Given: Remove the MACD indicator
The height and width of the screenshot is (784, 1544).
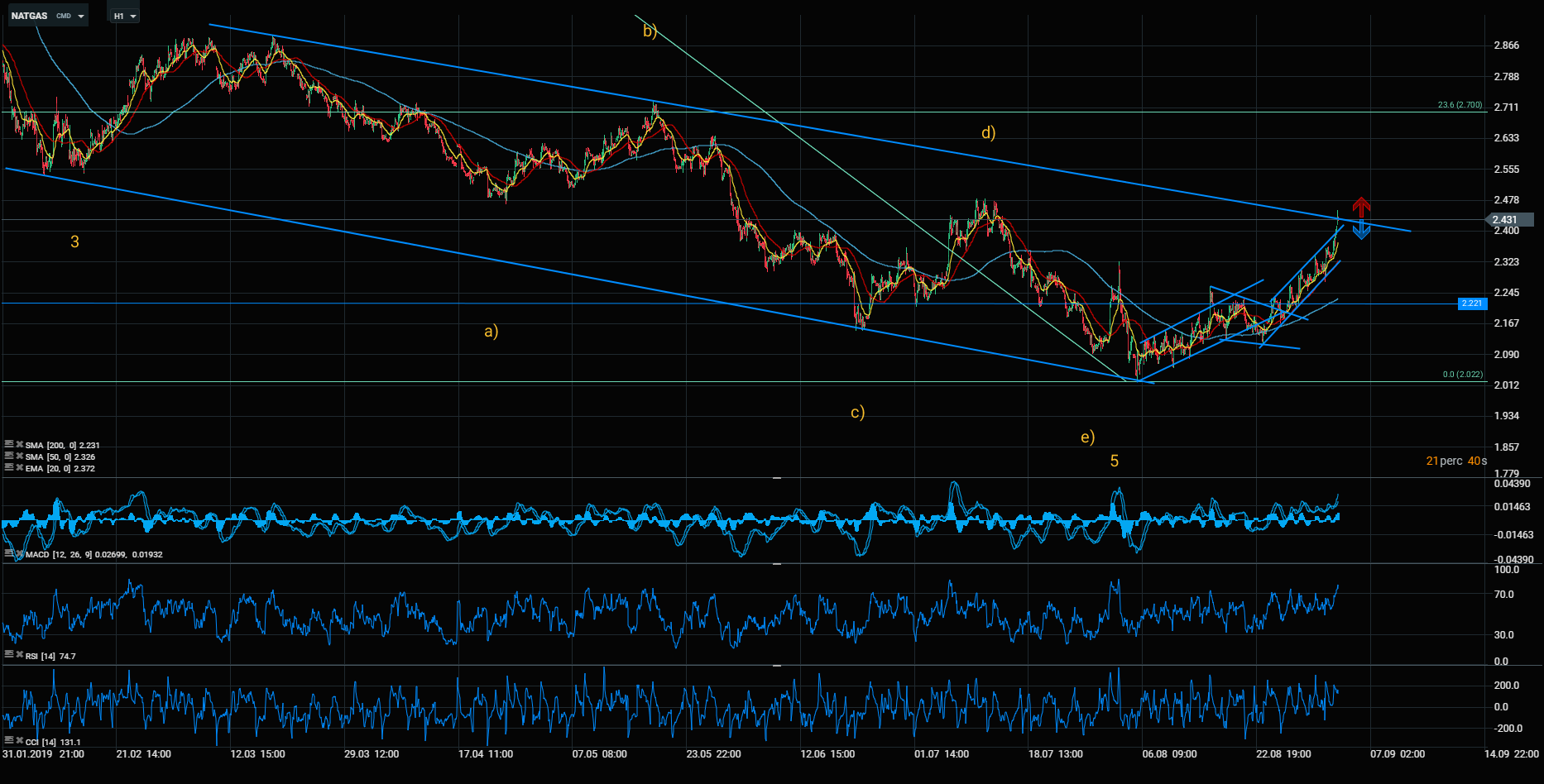Looking at the screenshot, I should [19, 554].
